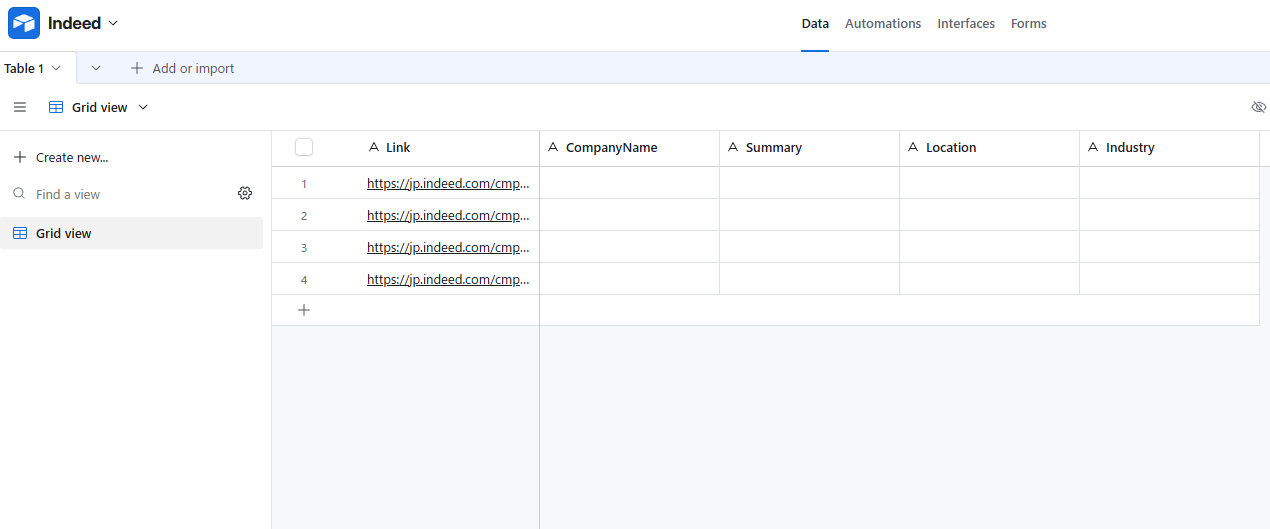Click the hidden fields eye icon
This screenshot has width=1270, height=529.
[1258, 107]
